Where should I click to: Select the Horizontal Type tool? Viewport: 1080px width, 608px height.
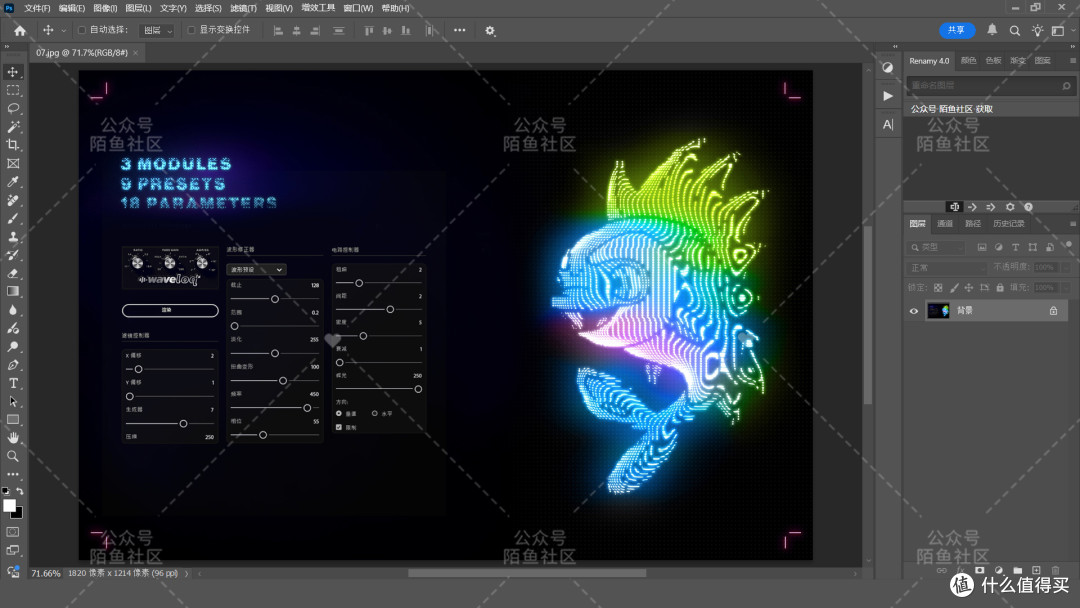pyautogui.click(x=12, y=383)
